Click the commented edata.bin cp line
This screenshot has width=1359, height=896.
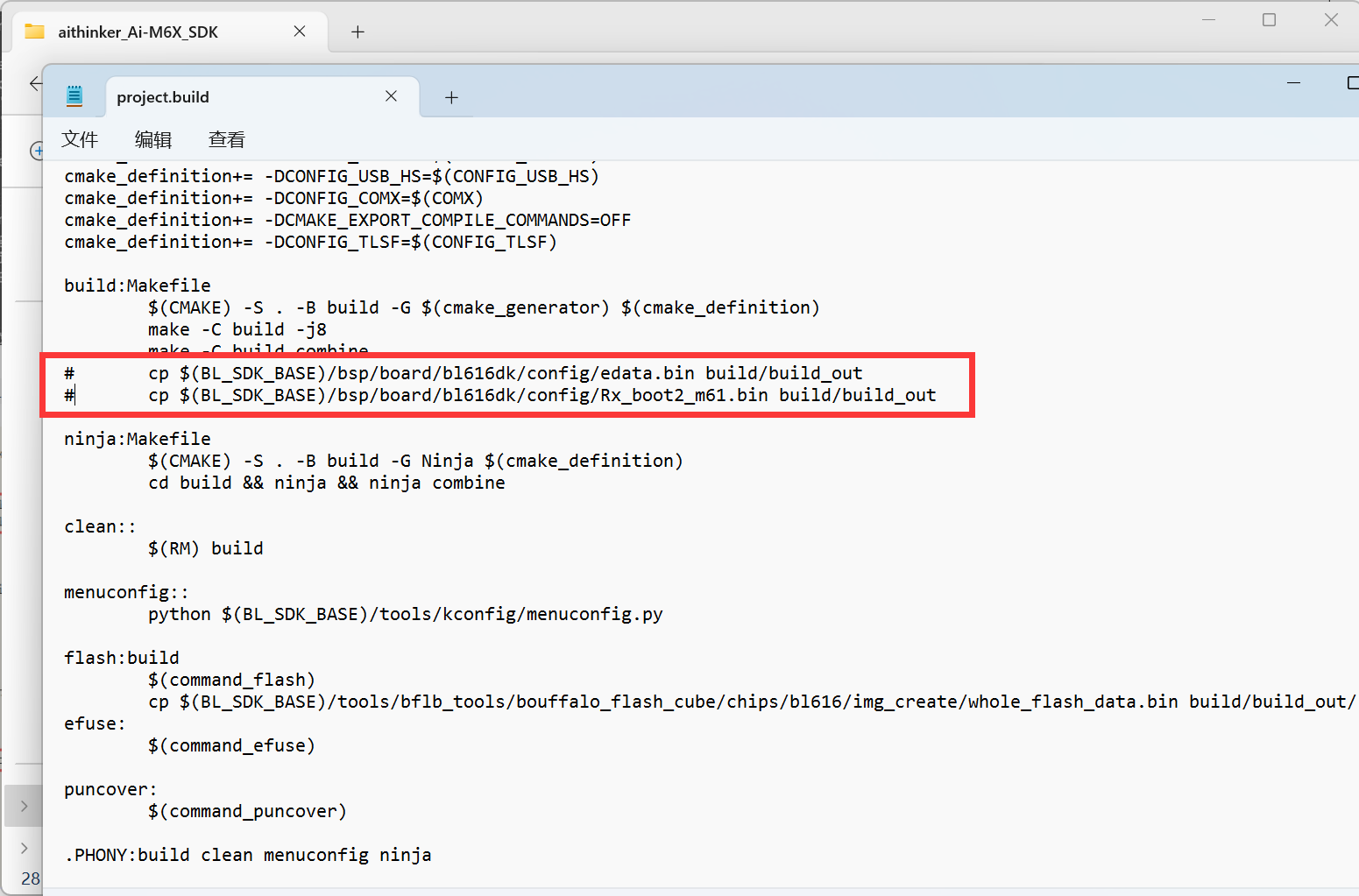click(464, 373)
